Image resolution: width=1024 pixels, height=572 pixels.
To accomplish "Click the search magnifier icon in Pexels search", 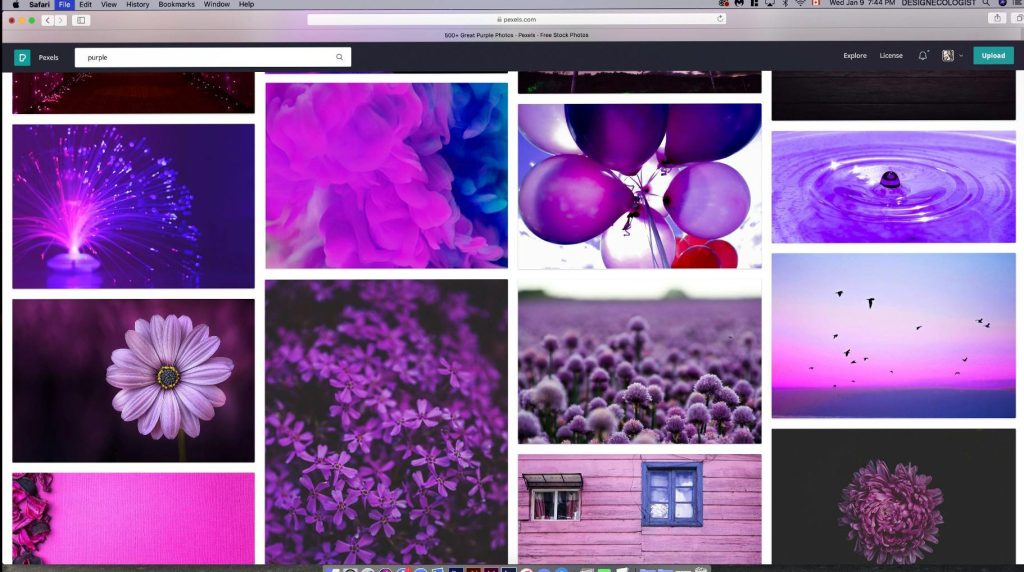I will click(339, 57).
